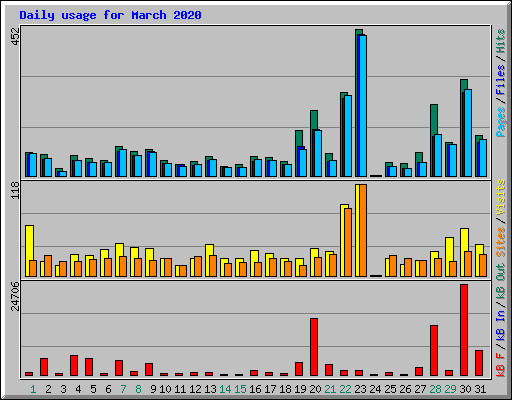Click the 'kB In' legend label
512x400 pixels.
tap(501, 325)
